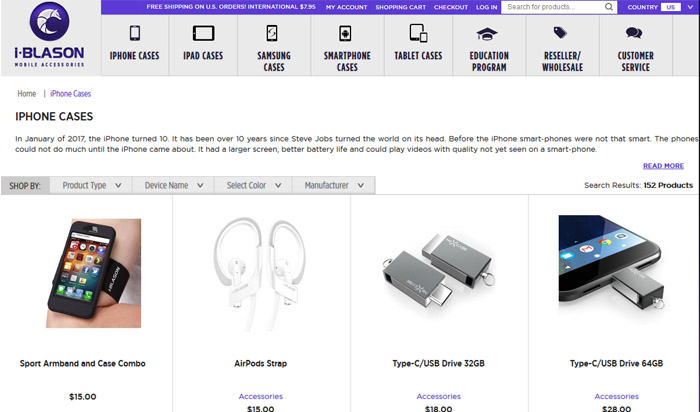
Task: Click the chat bubbles Customer Service icon
Action: [x=634, y=33]
